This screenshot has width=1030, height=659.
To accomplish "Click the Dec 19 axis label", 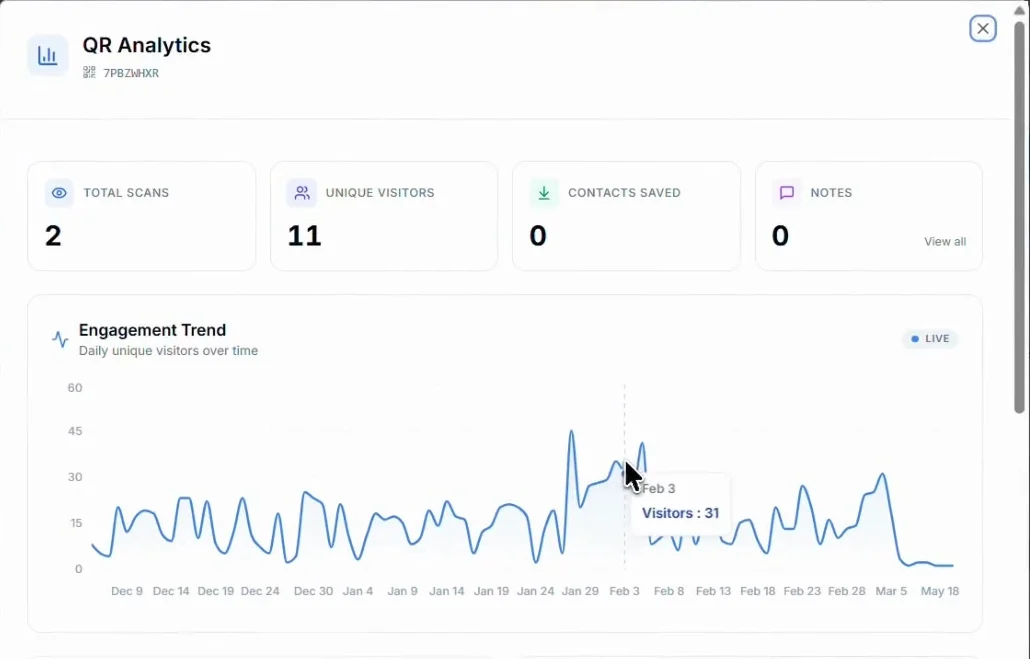I will coord(215,591).
